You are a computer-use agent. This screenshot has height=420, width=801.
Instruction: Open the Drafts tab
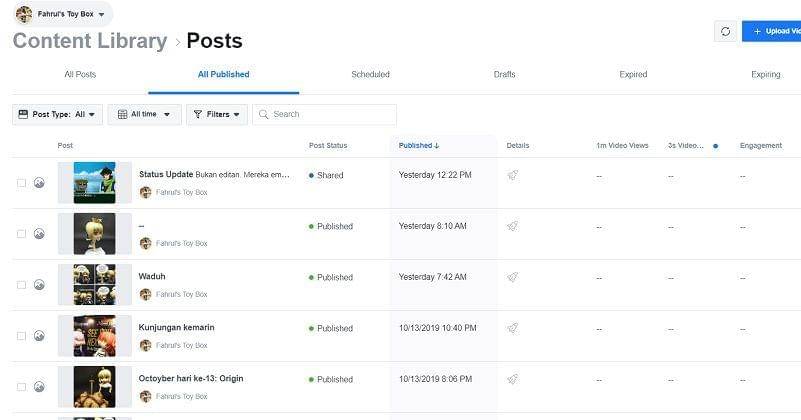pyautogui.click(x=504, y=75)
